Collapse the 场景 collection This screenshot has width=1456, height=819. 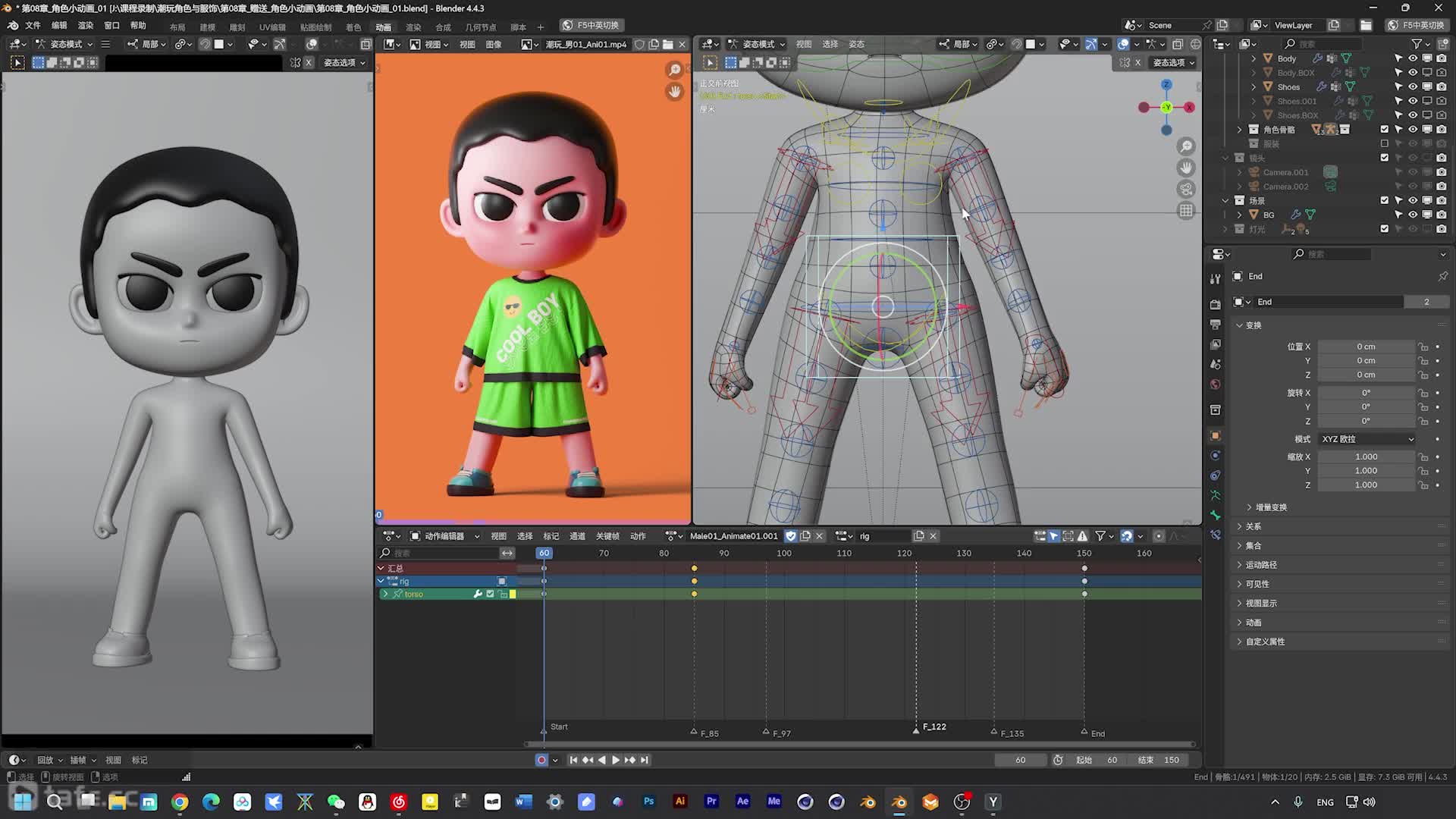pos(1225,200)
